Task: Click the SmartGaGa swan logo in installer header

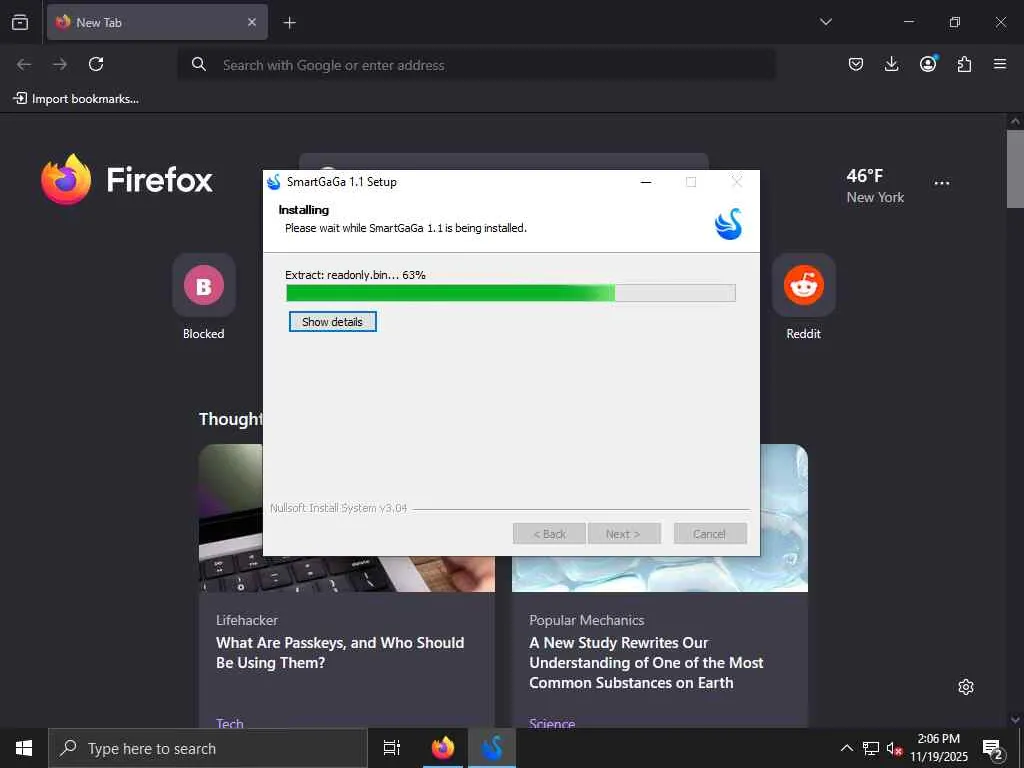Action: tap(728, 224)
